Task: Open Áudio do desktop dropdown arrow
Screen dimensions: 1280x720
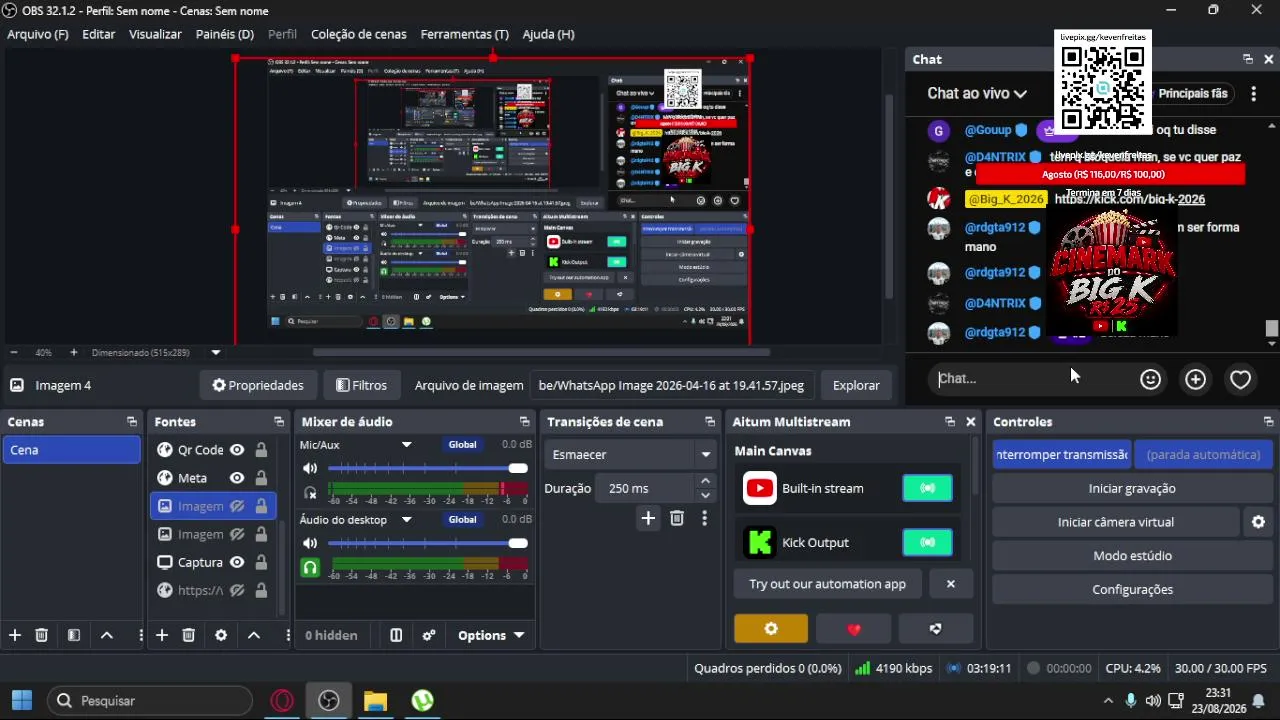Action: [x=407, y=520]
